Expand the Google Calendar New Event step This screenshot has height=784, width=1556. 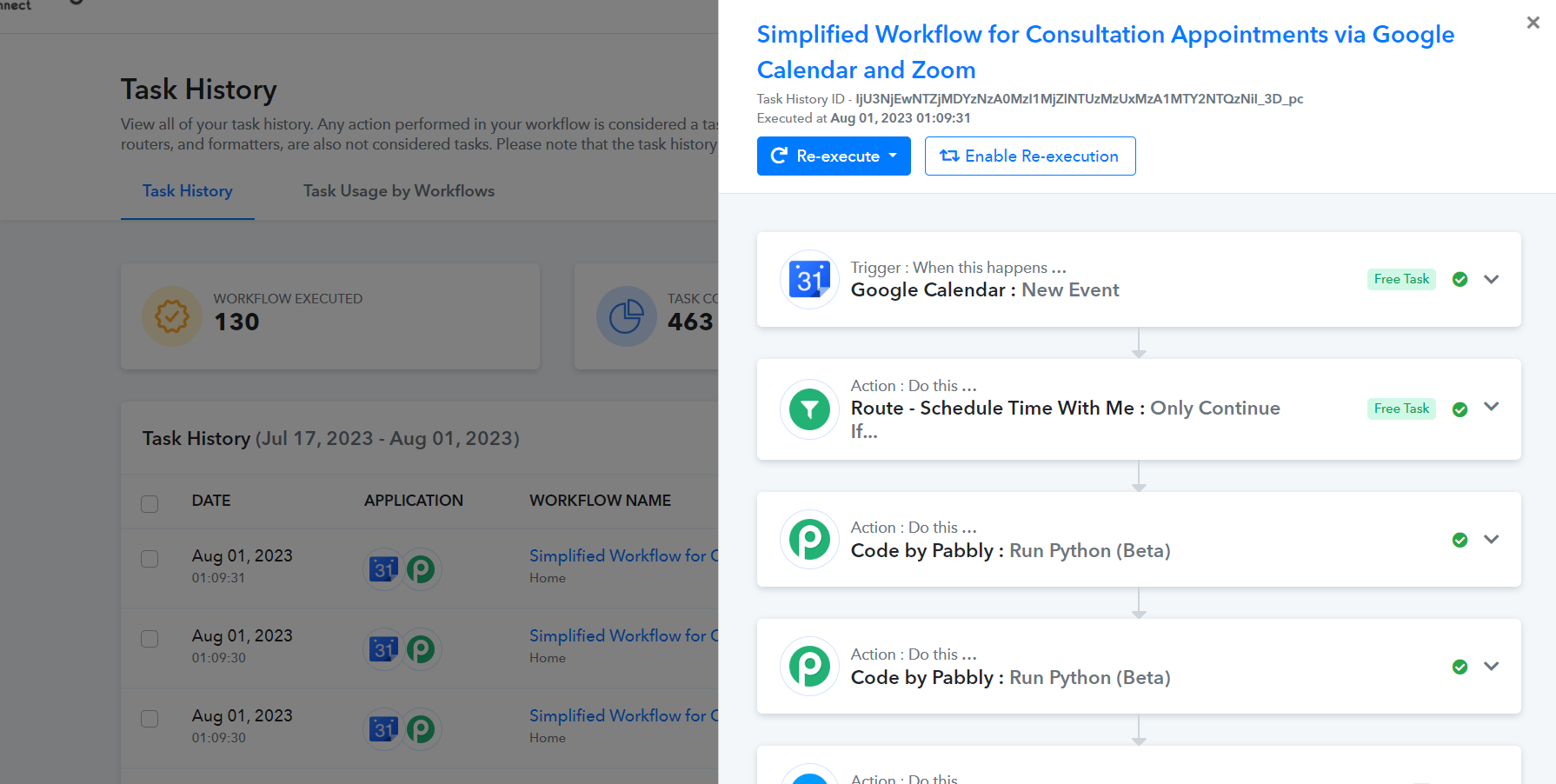pyautogui.click(x=1492, y=279)
